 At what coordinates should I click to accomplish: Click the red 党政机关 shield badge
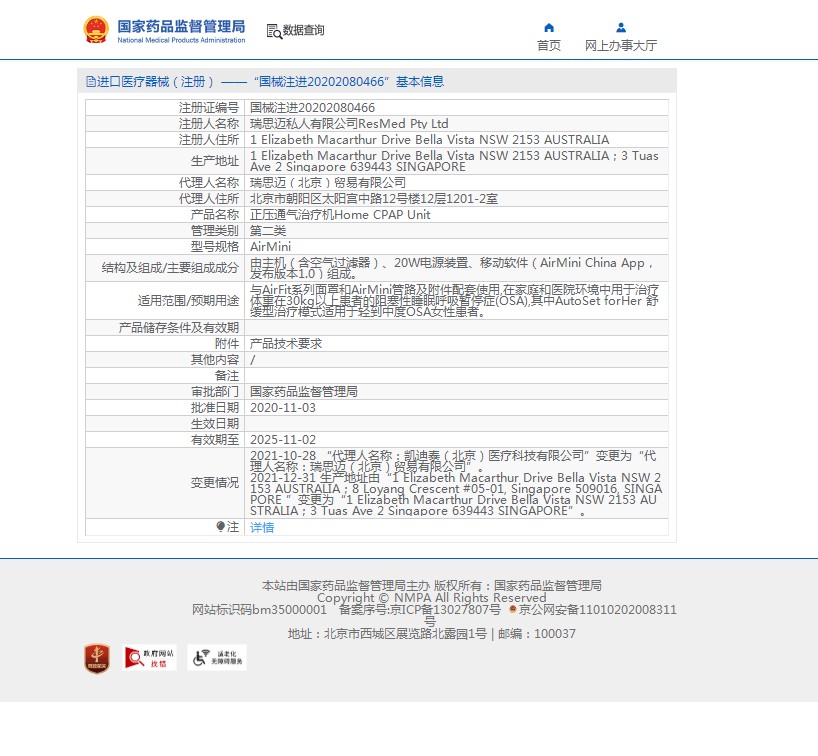coord(97,658)
